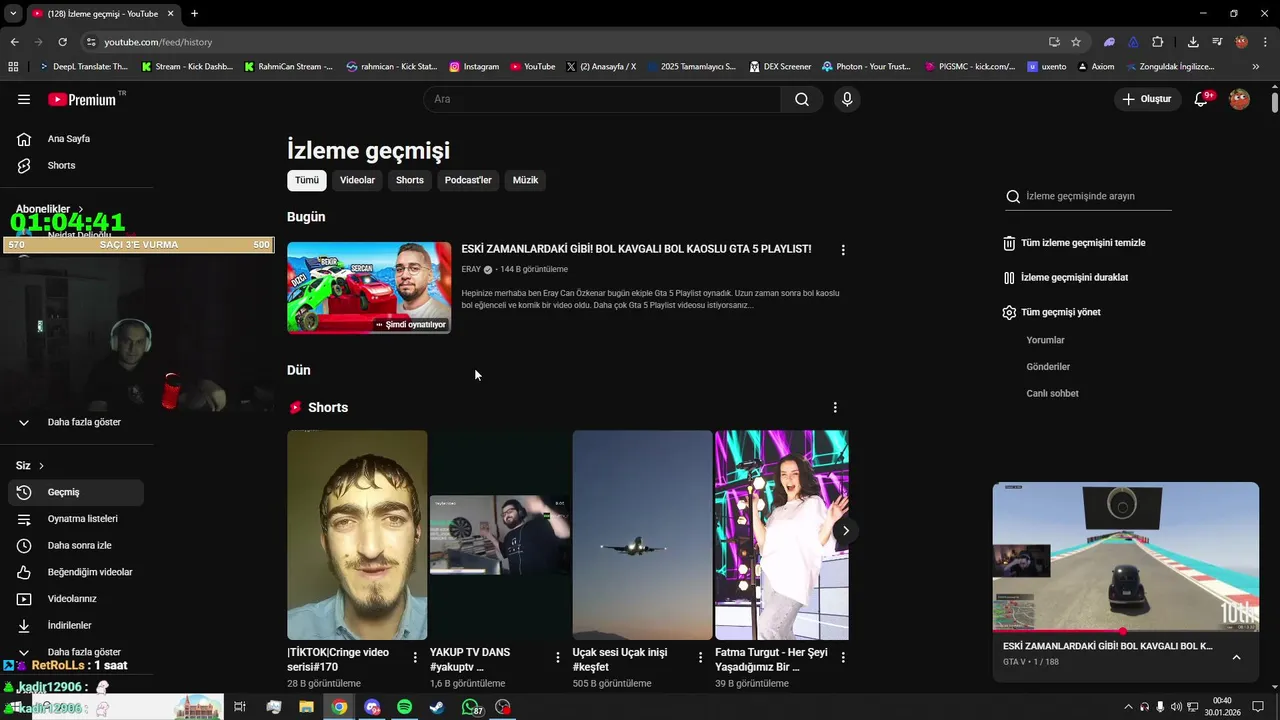Toggle İzleme geçmişini duraklat

[x=1066, y=277]
